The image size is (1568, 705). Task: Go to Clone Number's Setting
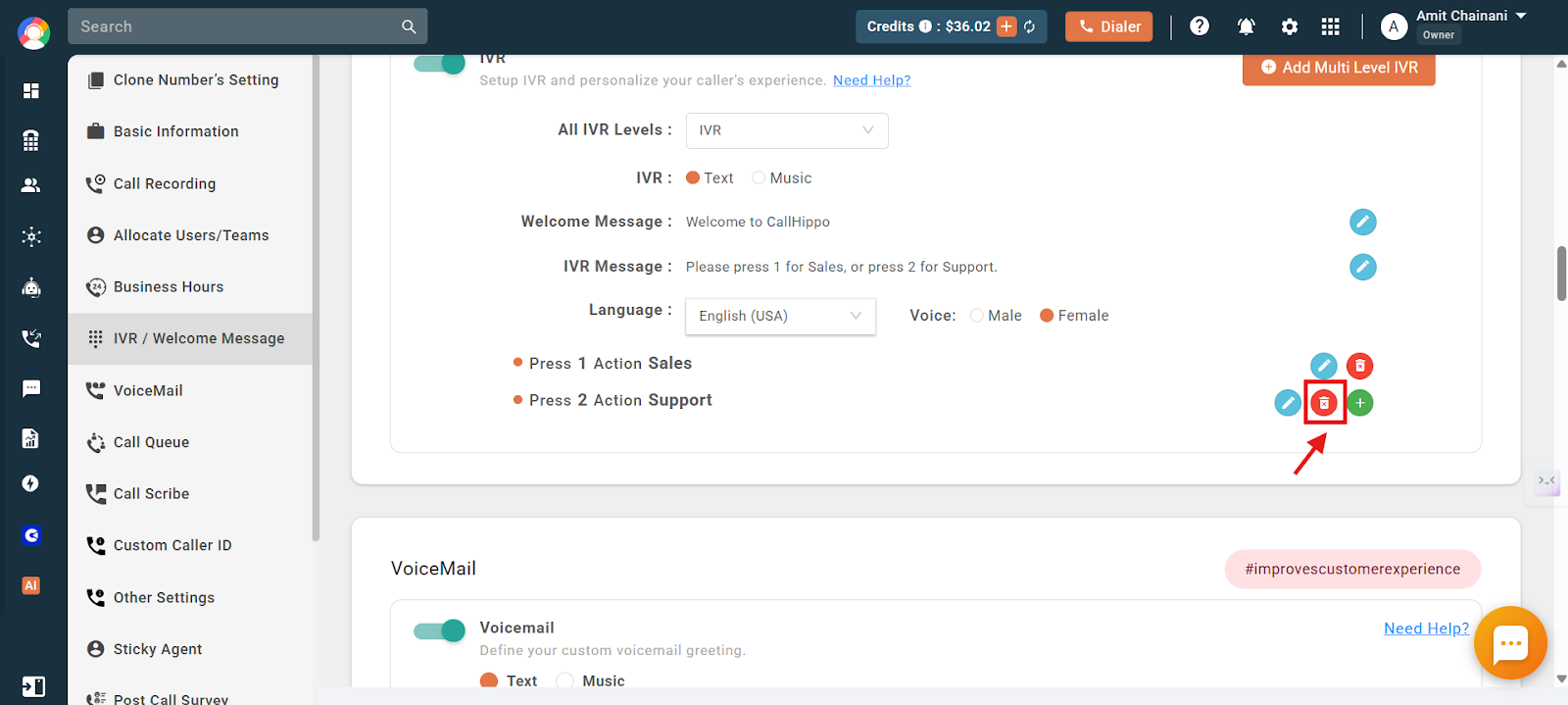click(x=190, y=80)
